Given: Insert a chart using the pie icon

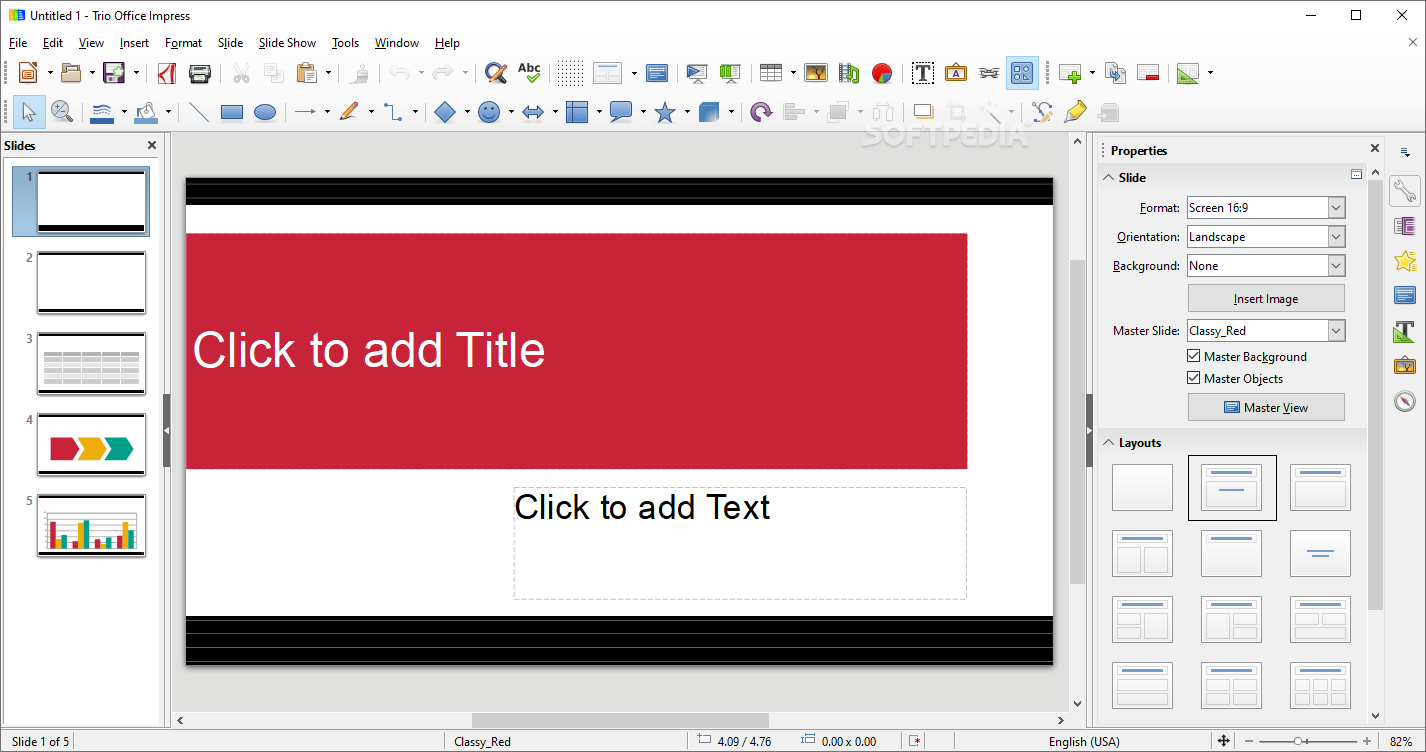Looking at the screenshot, I should coord(881,73).
